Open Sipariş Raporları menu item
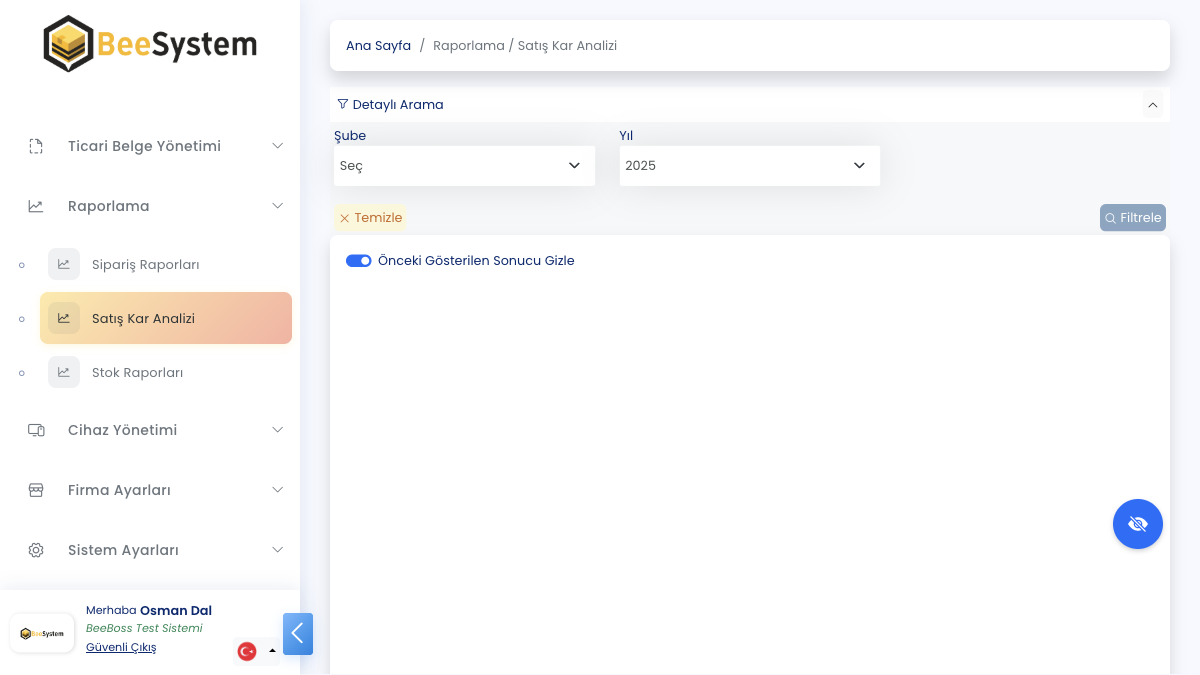Viewport: 1200px width, 675px height. (x=145, y=265)
